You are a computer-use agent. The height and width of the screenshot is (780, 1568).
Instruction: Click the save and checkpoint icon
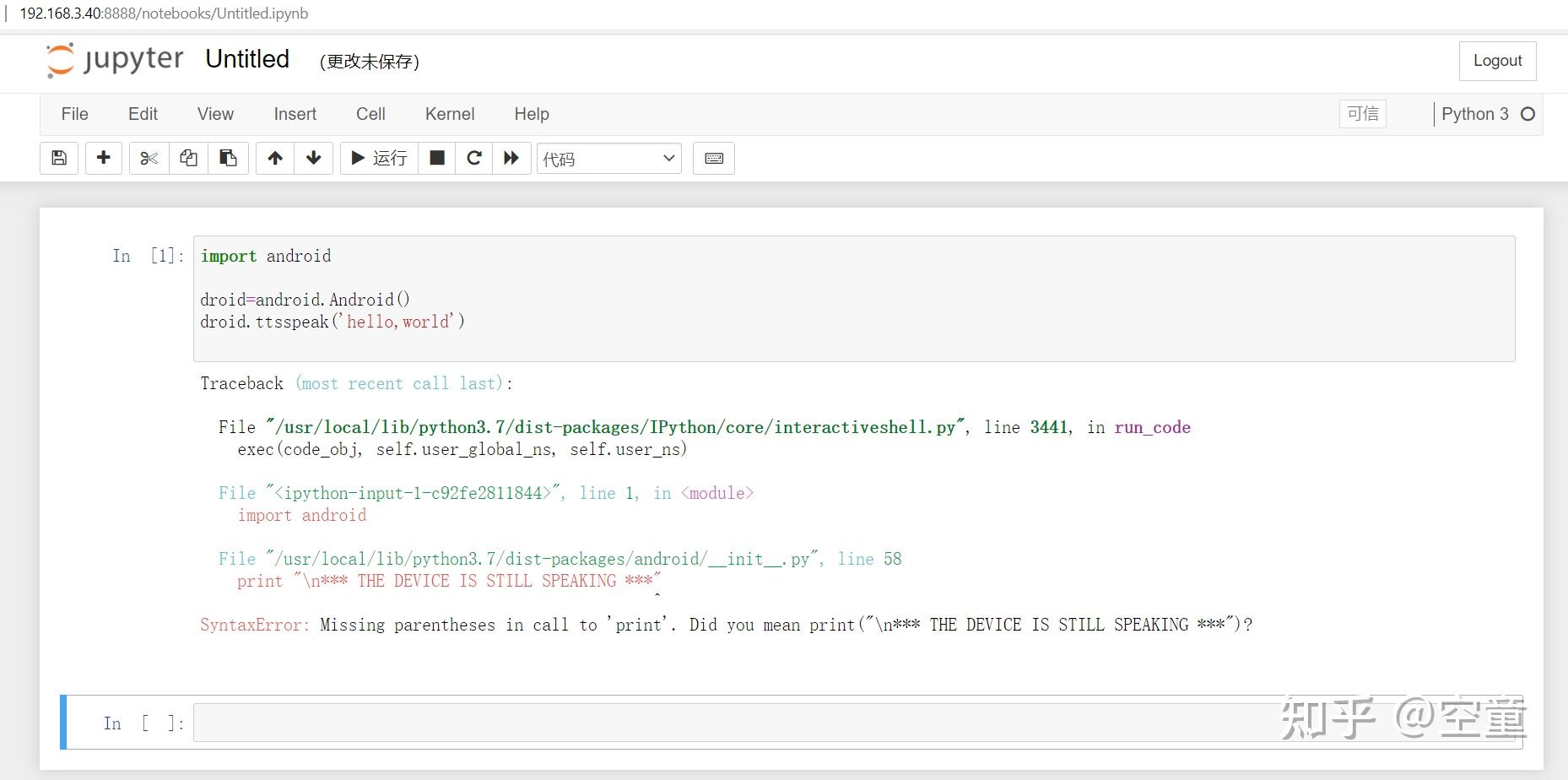pyautogui.click(x=59, y=158)
